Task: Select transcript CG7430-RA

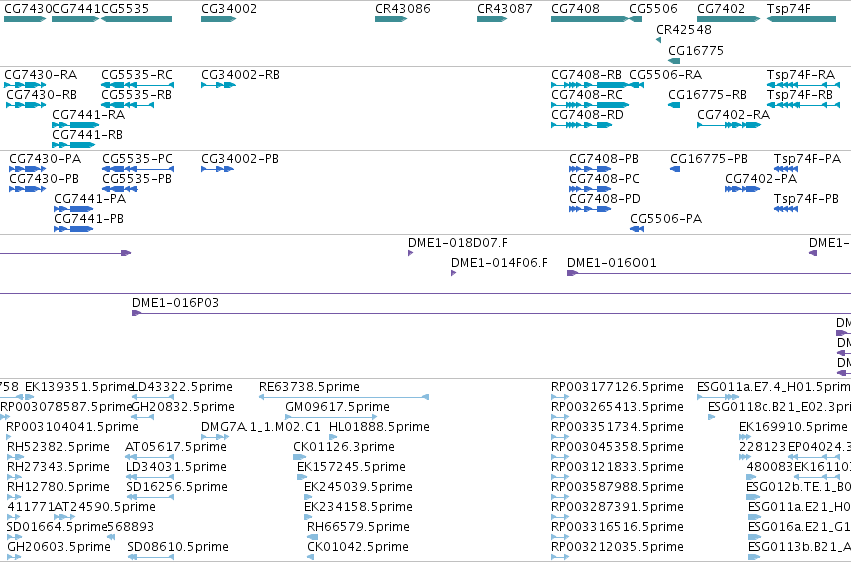Action: click(x=41, y=75)
